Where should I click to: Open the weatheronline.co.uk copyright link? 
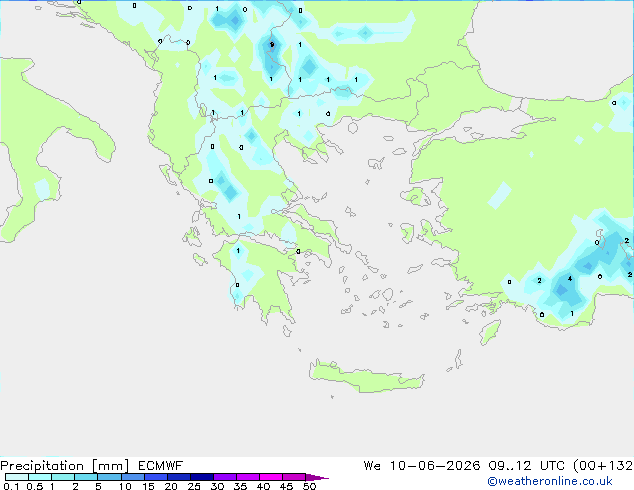pyautogui.click(x=550, y=481)
